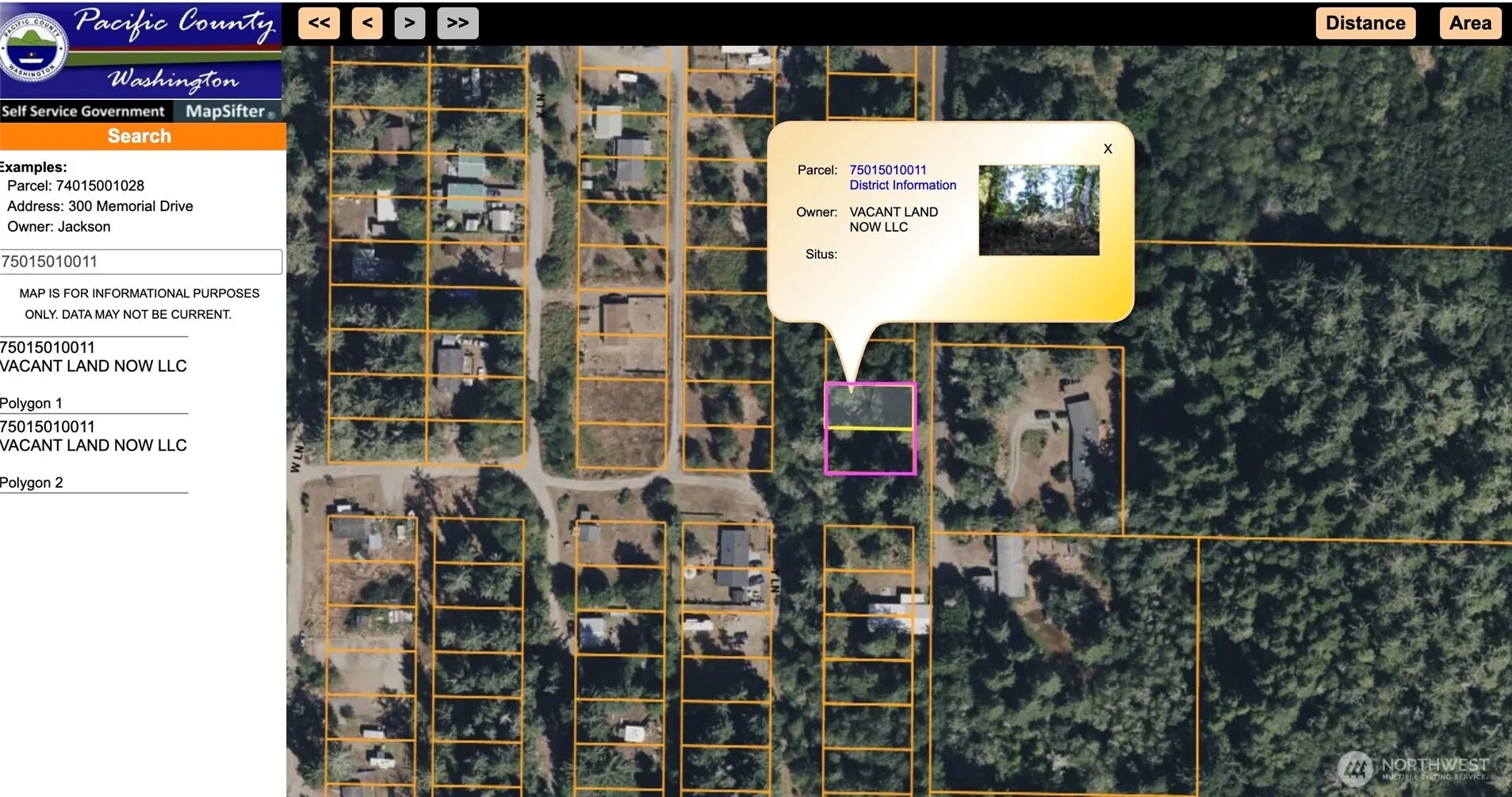1512x797 pixels.
Task: Open the District Information link
Action: tap(902, 185)
